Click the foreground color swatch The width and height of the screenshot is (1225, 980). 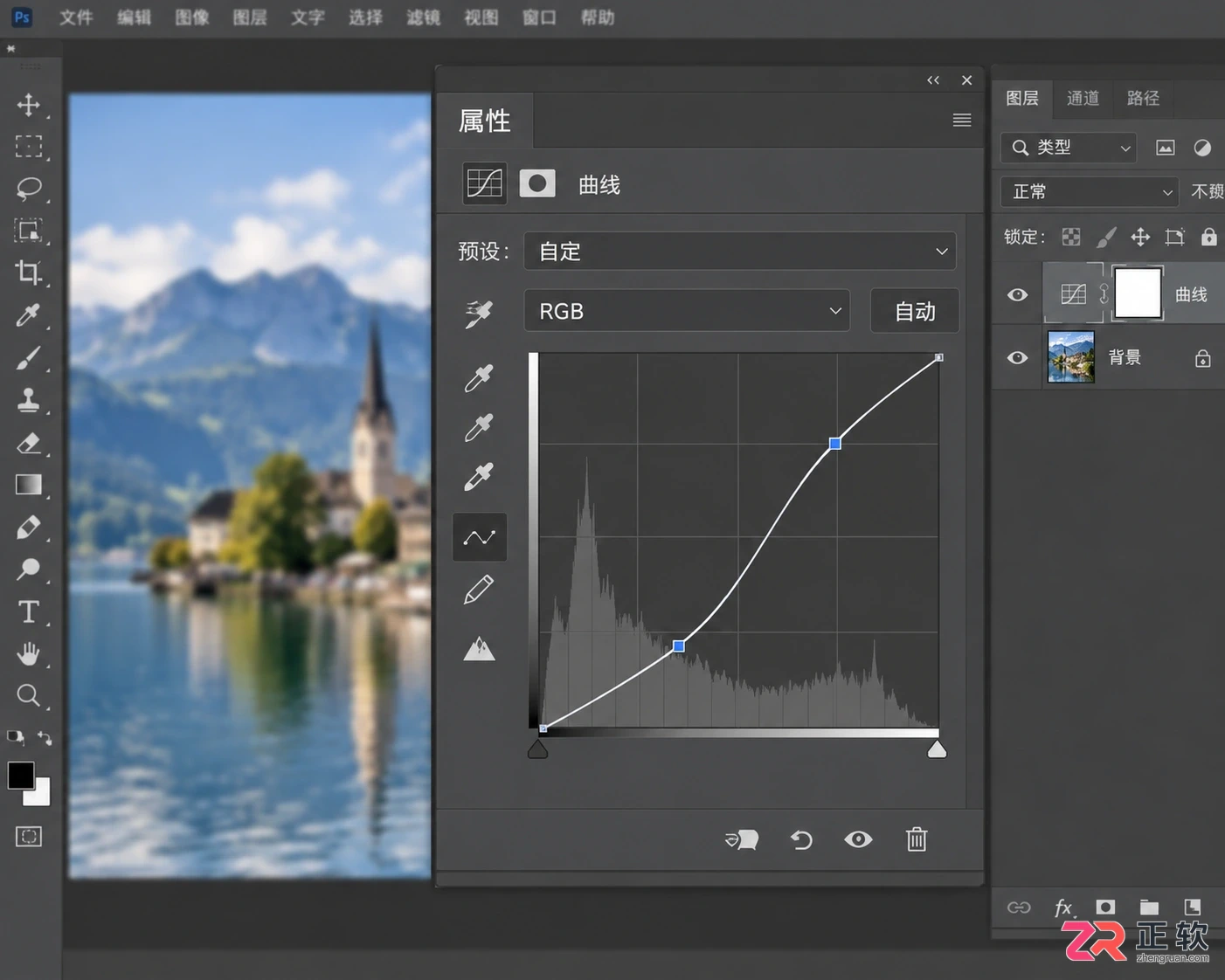[21, 776]
